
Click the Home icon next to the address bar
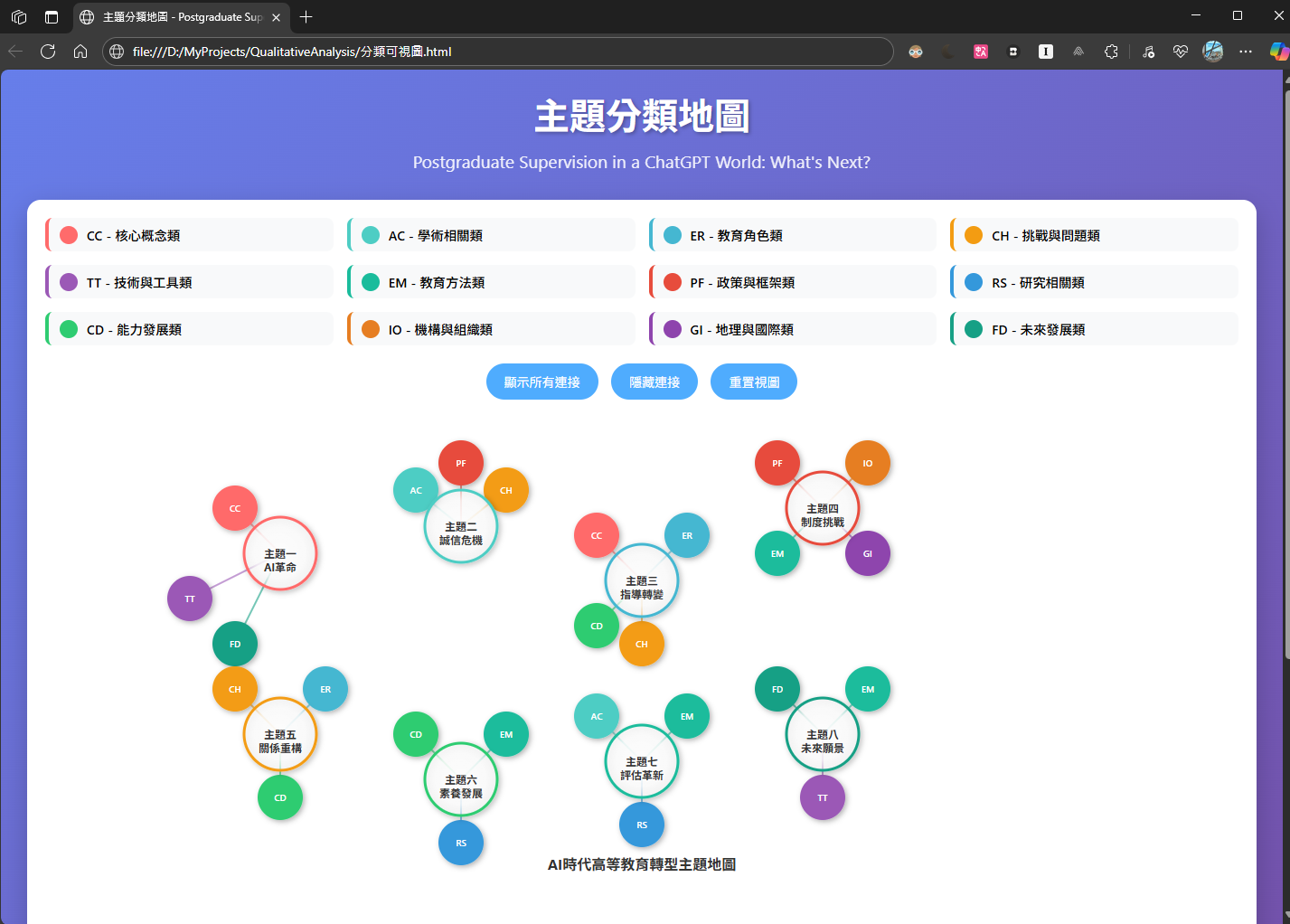(80, 52)
